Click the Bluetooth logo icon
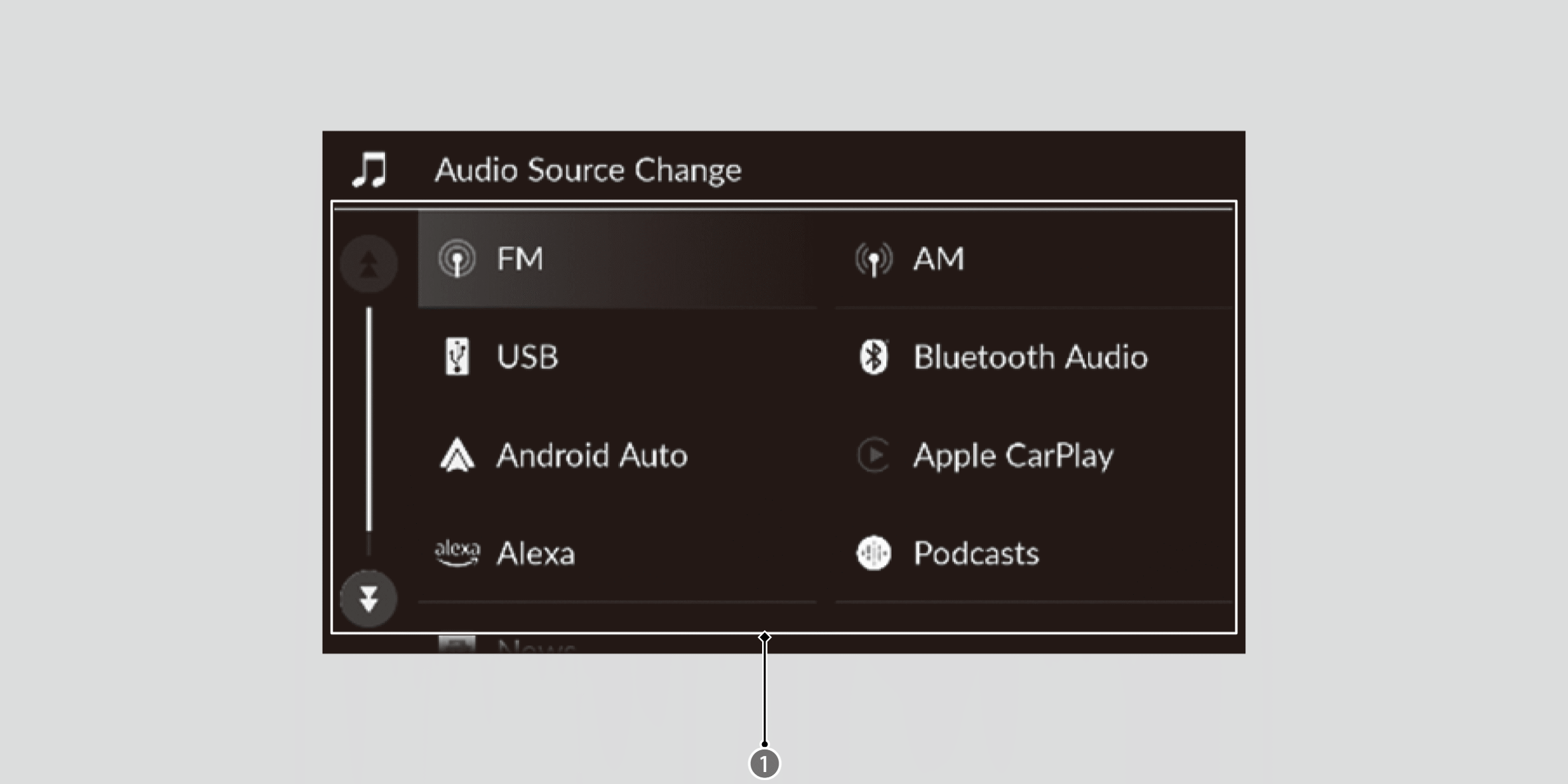Screen dimensions: 1568x784 (x=874, y=357)
